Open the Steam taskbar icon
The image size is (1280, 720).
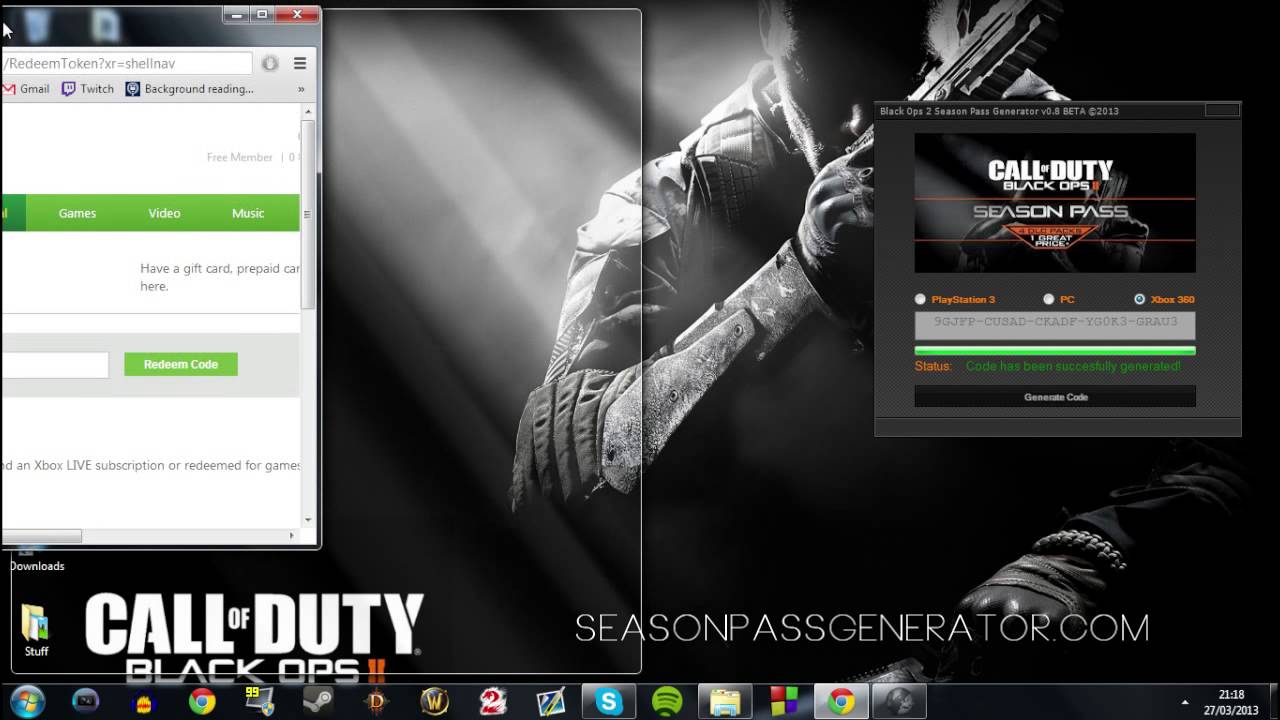click(319, 702)
